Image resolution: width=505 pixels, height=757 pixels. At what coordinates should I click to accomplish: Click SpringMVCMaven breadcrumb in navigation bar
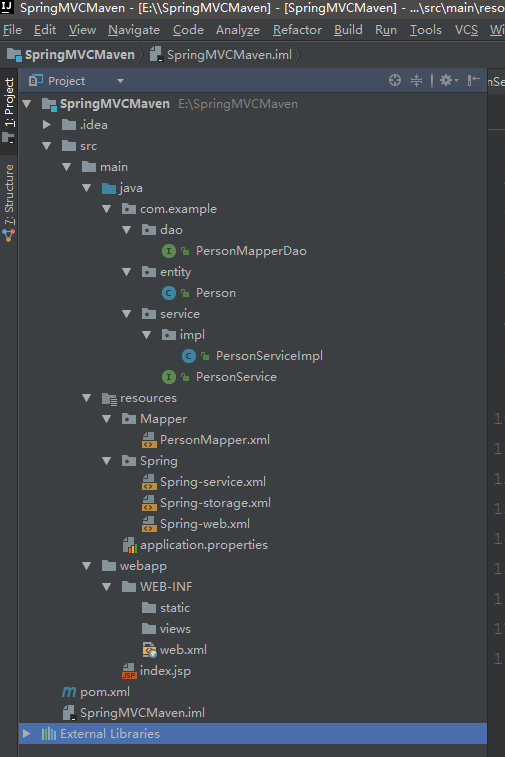click(70, 55)
